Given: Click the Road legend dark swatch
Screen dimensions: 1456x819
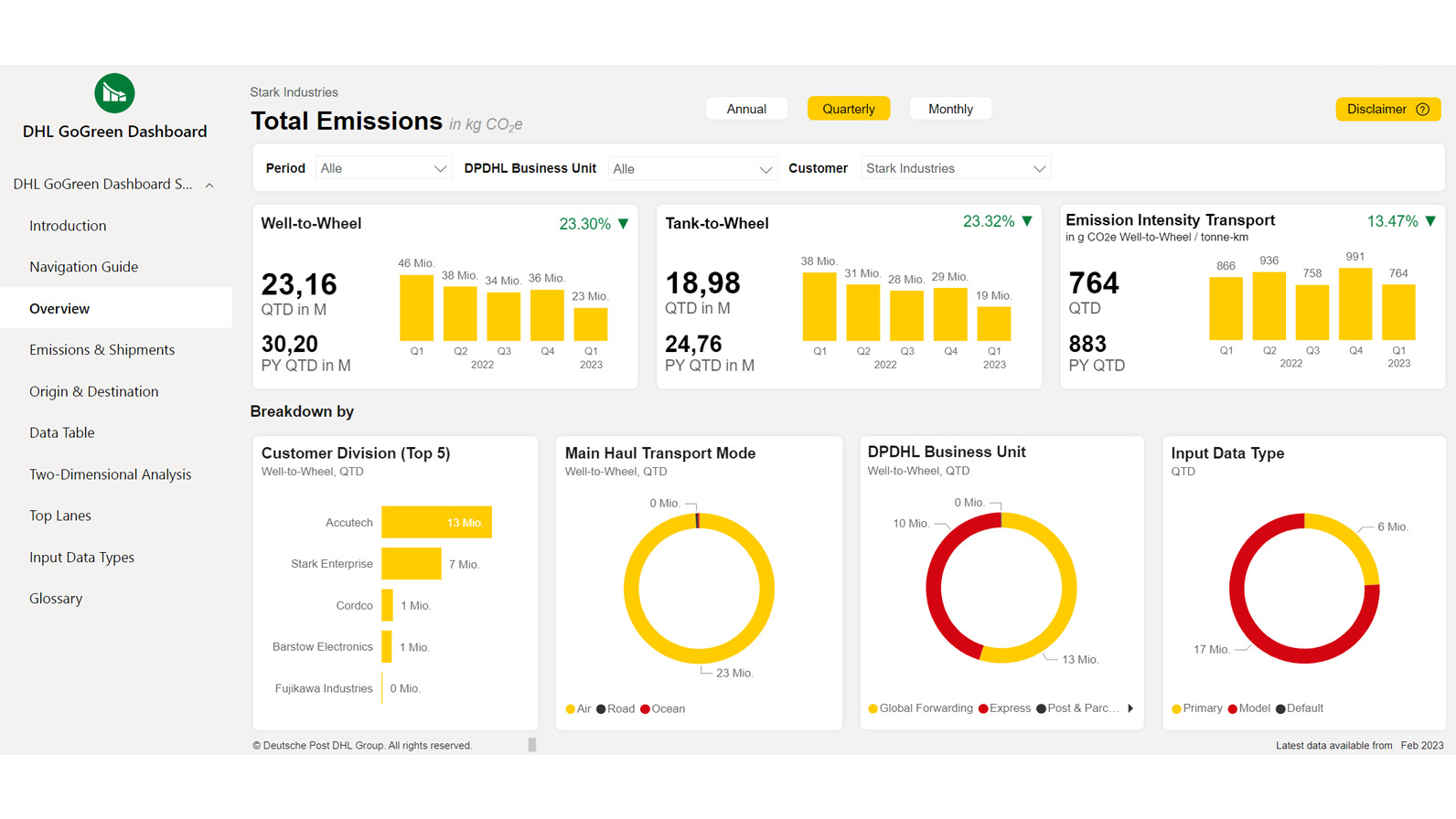Looking at the screenshot, I should point(601,709).
